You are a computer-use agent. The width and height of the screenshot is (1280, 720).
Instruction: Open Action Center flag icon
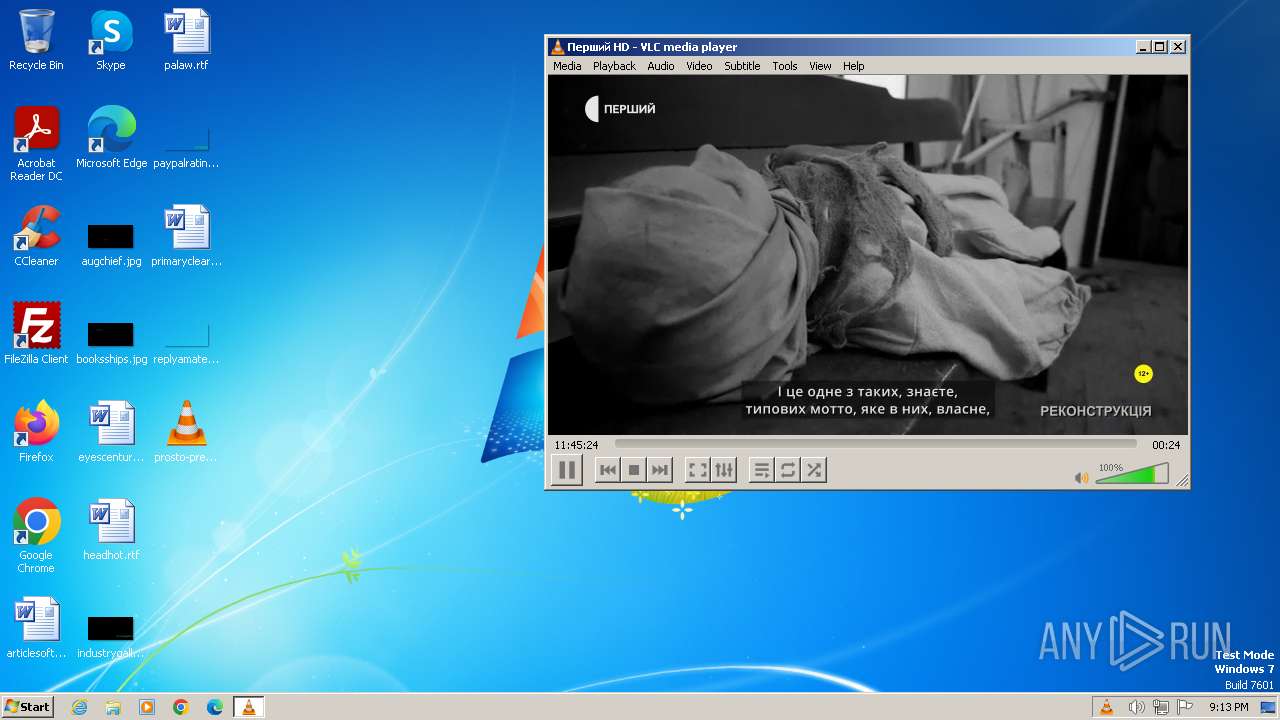[x=1185, y=707]
